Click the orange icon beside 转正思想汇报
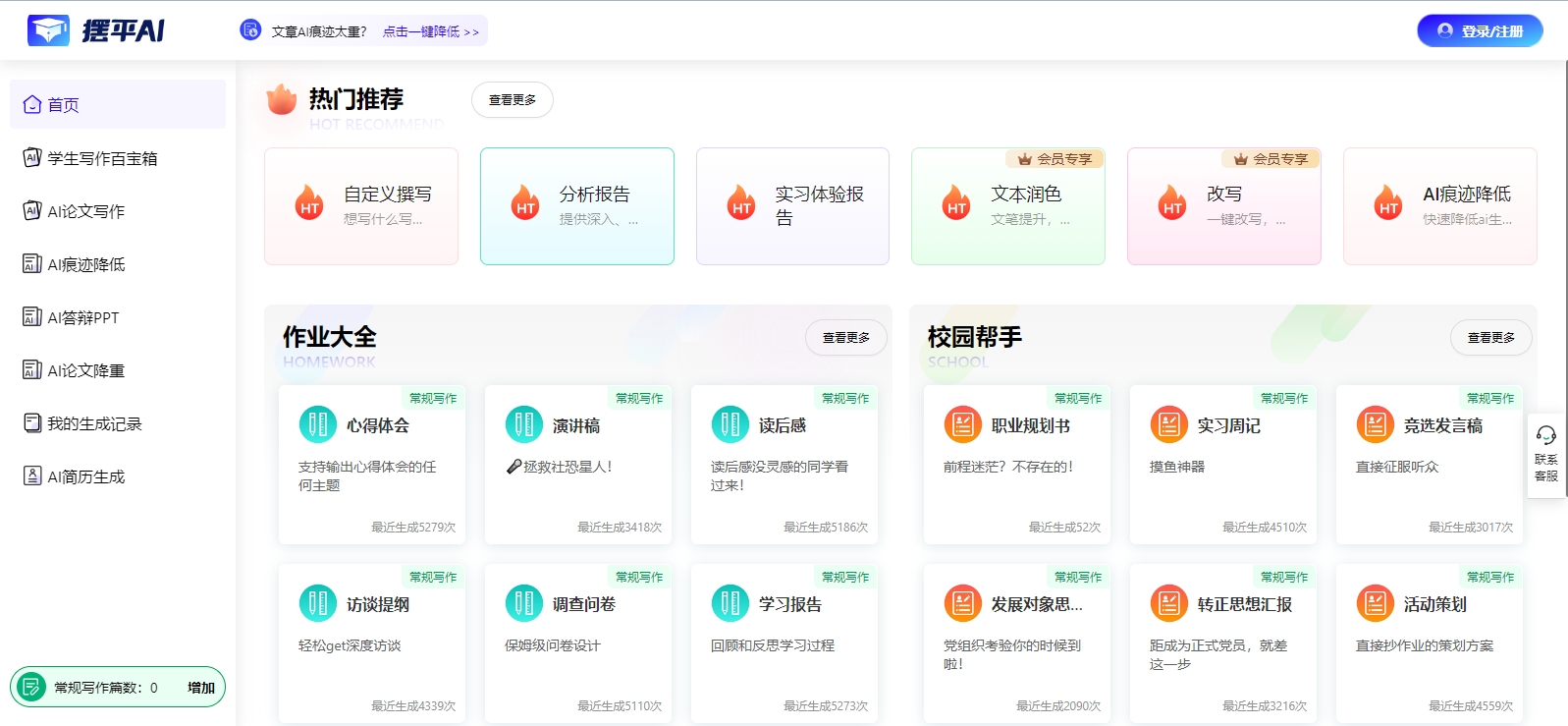Viewport: 1568px width, 726px height. tap(1168, 603)
